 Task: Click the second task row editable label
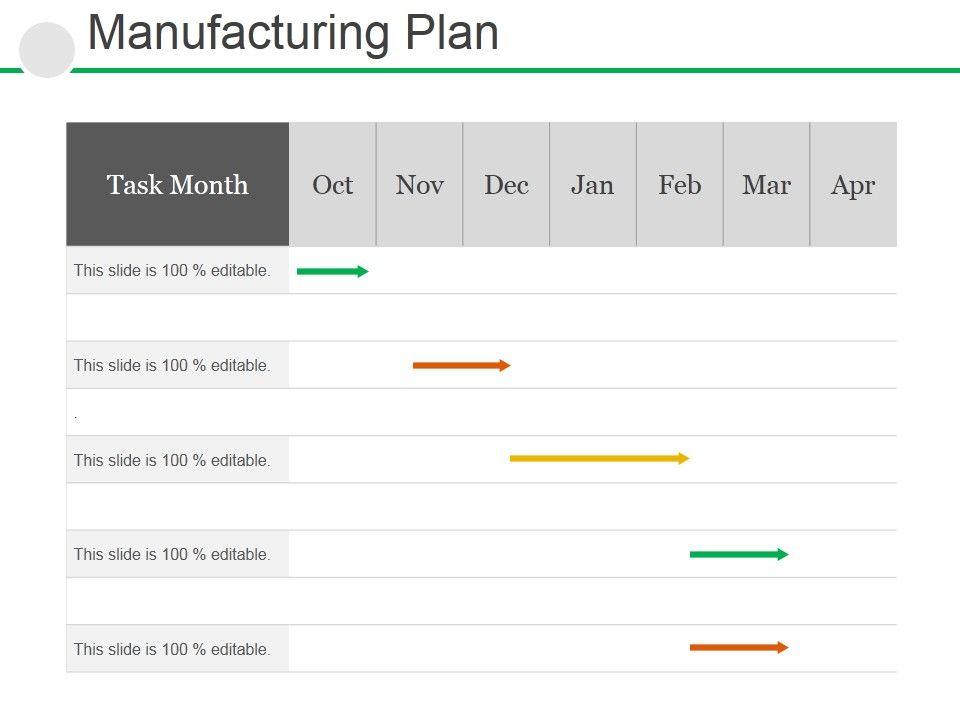coord(172,366)
